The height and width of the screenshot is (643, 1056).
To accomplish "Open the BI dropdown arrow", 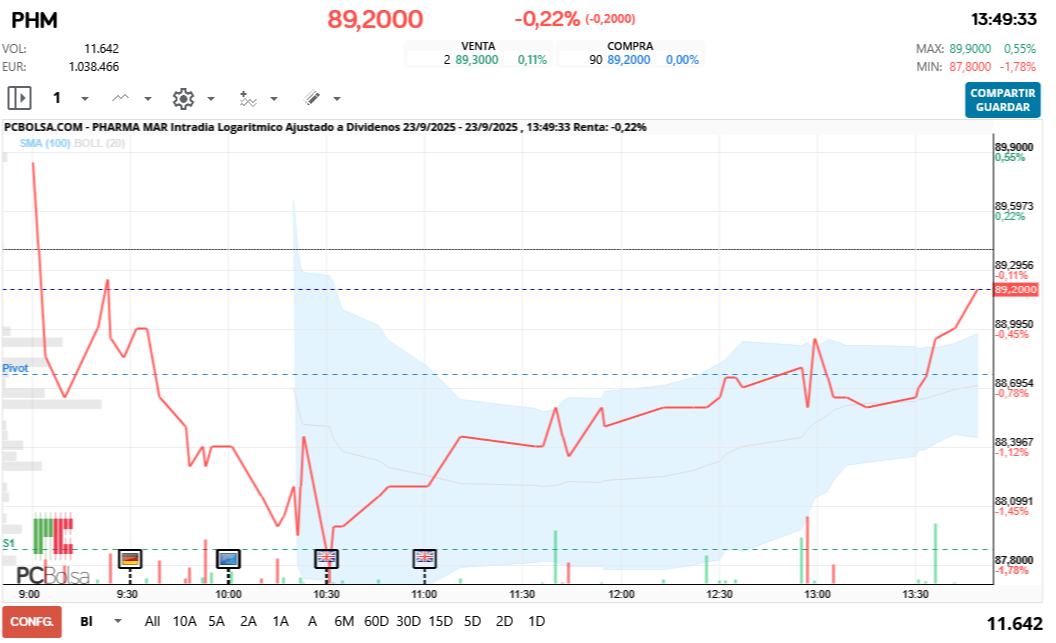I will tap(118, 621).
